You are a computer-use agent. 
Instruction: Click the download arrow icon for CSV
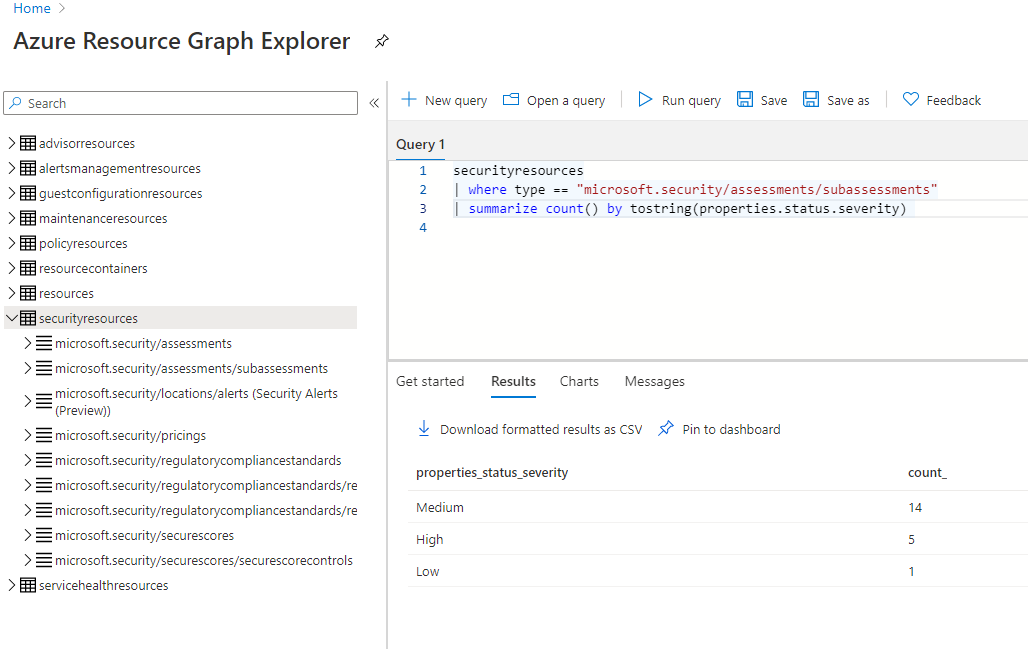tap(424, 429)
